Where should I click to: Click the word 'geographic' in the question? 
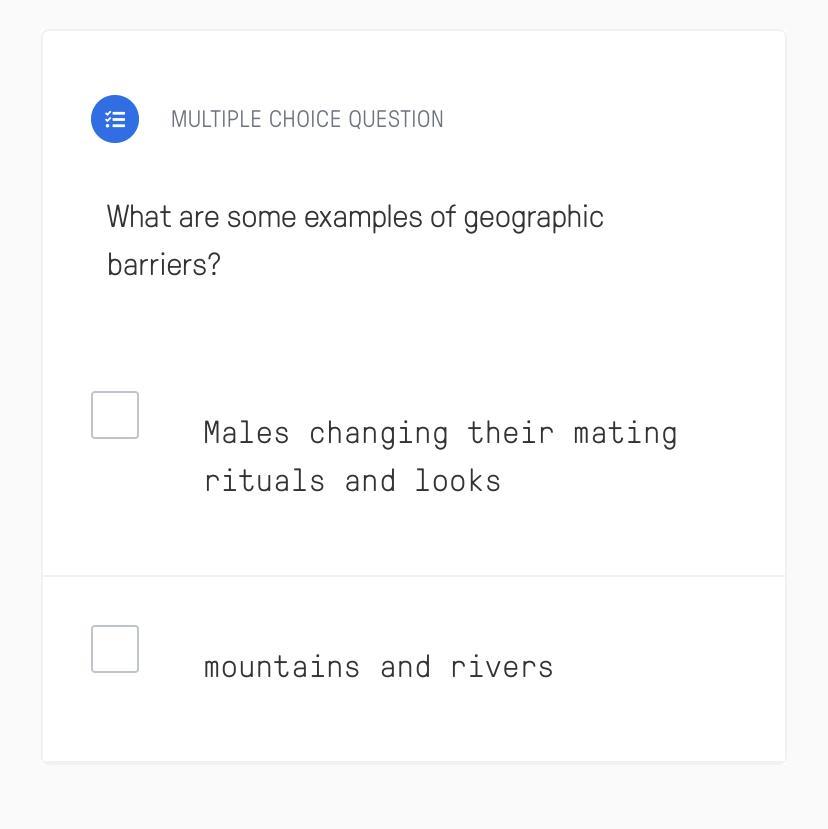click(x=533, y=217)
